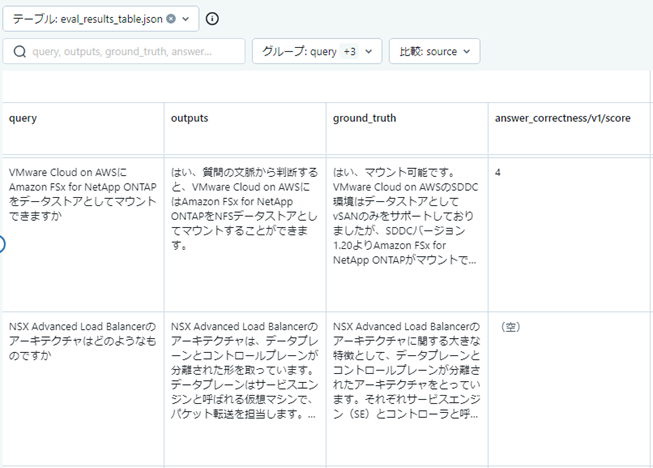Expand the table selector chevron
653x468 pixels.
click(186, 19)
